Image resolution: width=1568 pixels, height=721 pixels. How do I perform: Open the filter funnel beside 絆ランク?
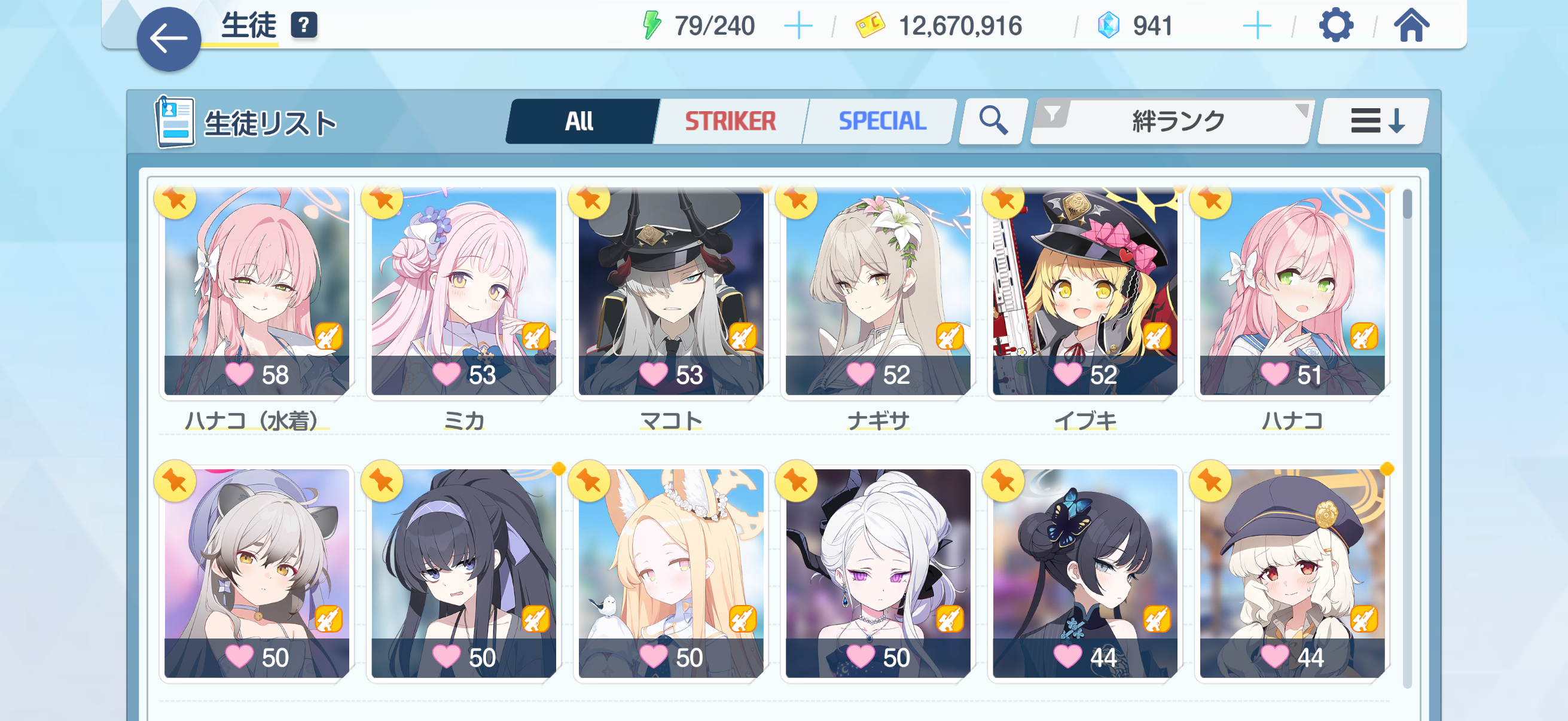point(1052,114)
